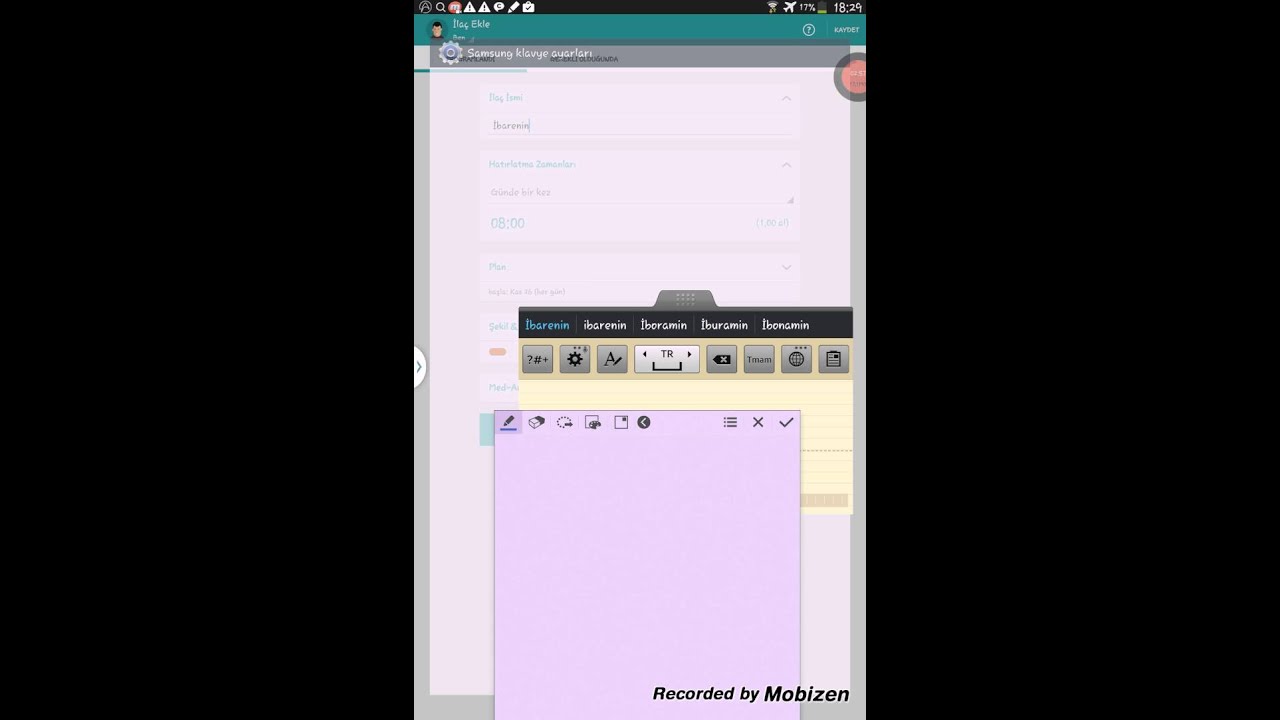The width and height of the screenshot is (1280, 720).
Task: Select the eraser tool in the note toolbar
Action: point(536,422)
